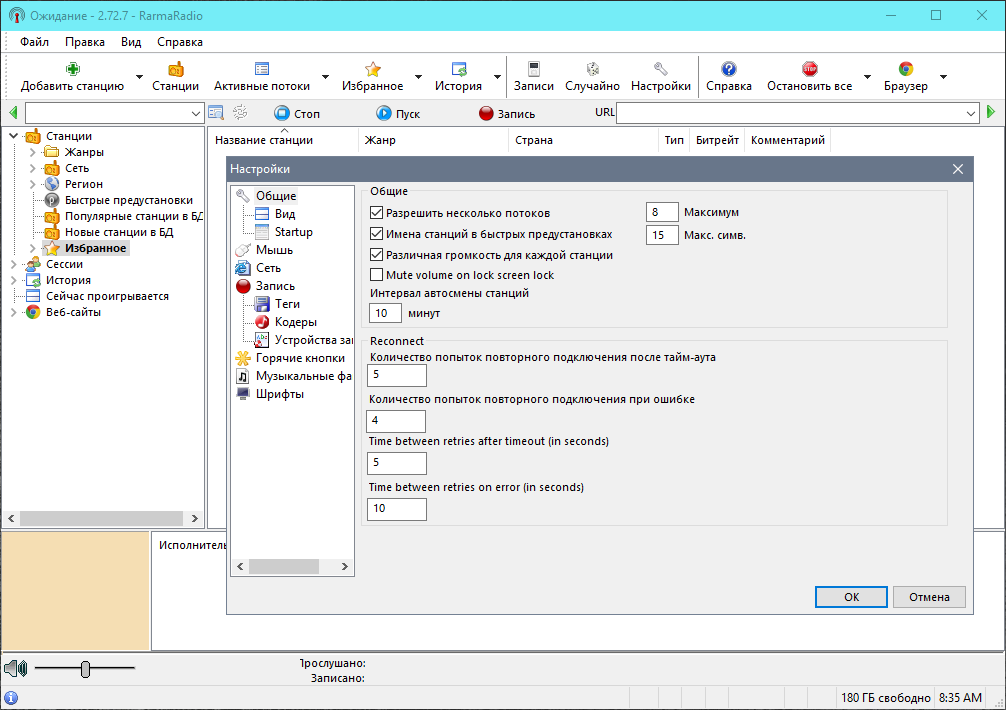Open the Help (Справка) menu
Viewport: 1006px width, 710px height.
tap(180, 42)
